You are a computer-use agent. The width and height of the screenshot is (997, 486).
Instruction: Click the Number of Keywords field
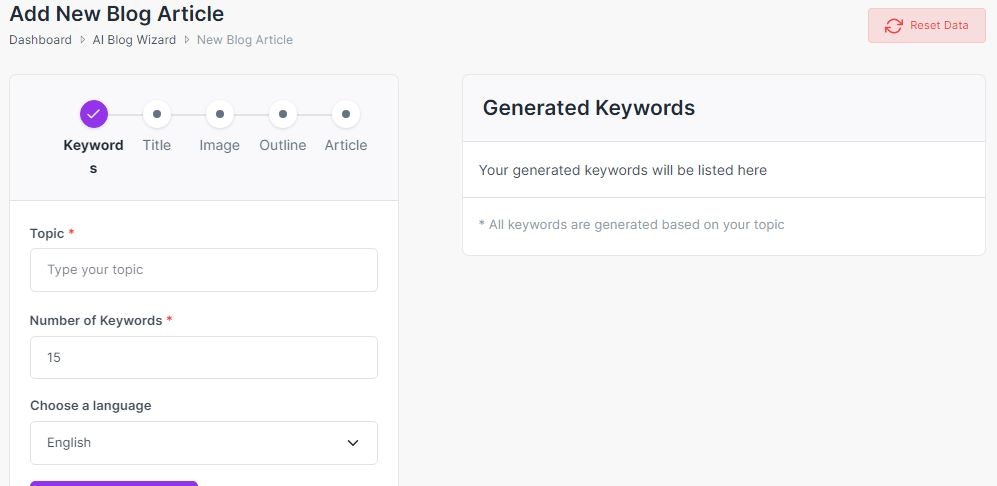pyautogui.click(x=203, y=357)
